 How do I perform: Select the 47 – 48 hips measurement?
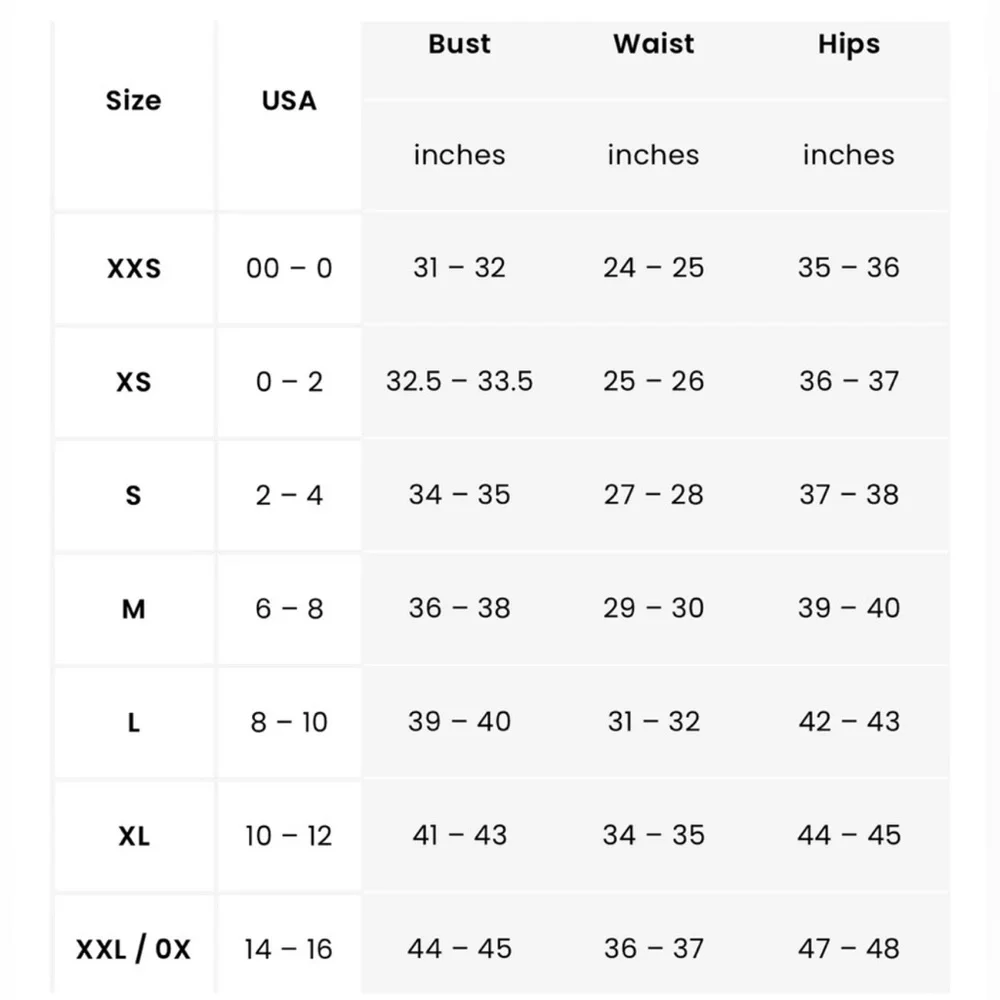[x=848, y=948]
